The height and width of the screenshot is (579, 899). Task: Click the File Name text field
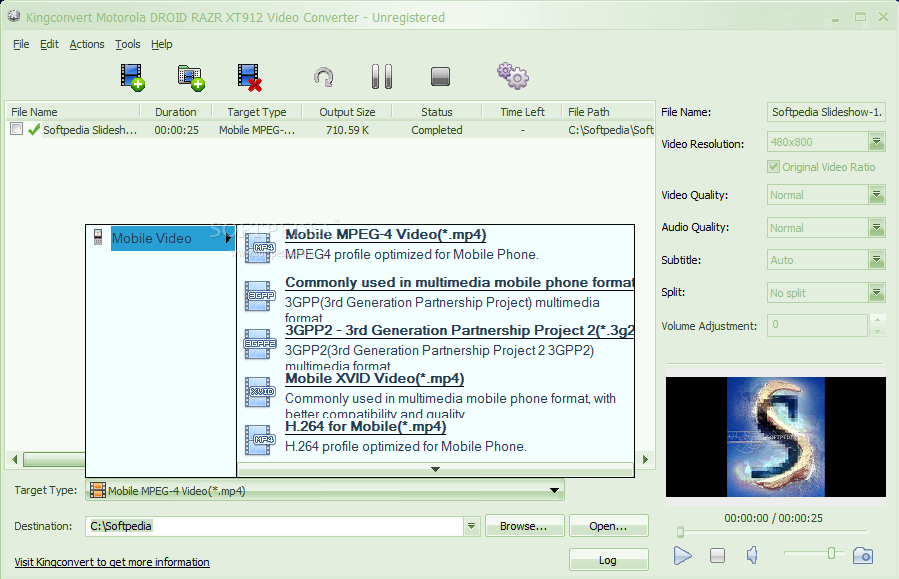click(x=826, y=112)
